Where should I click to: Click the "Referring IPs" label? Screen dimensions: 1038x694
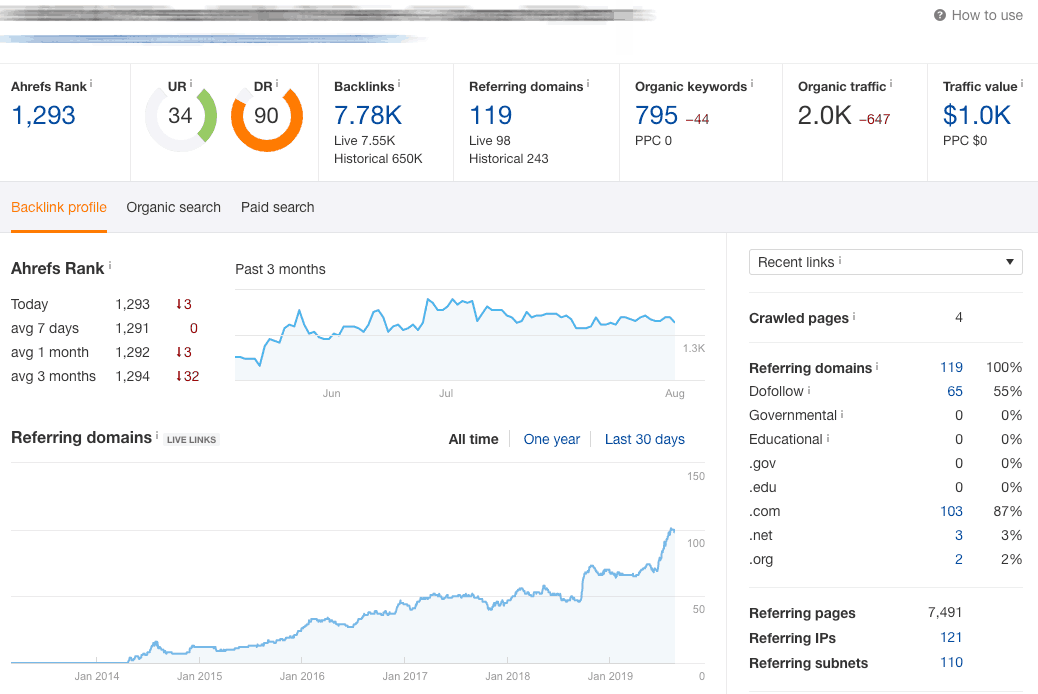(792, 638)
